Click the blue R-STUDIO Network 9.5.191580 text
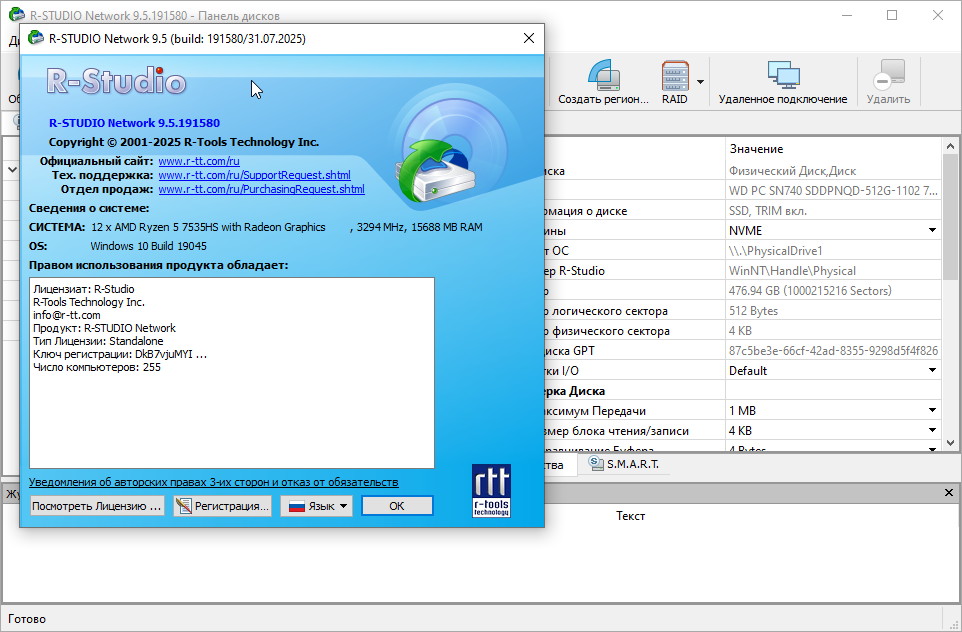This screenshot has height=632, width=962. 134,123
